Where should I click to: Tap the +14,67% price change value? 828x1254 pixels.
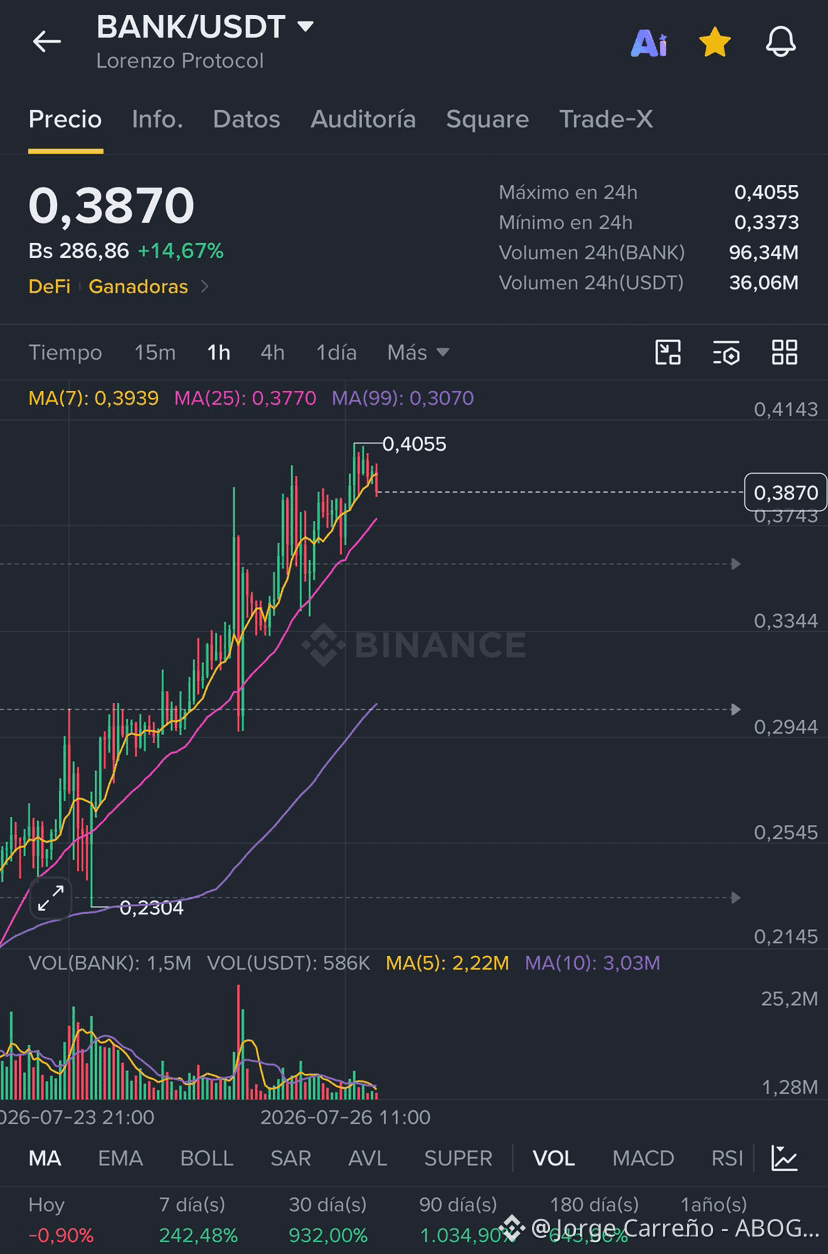pos(181,251)
